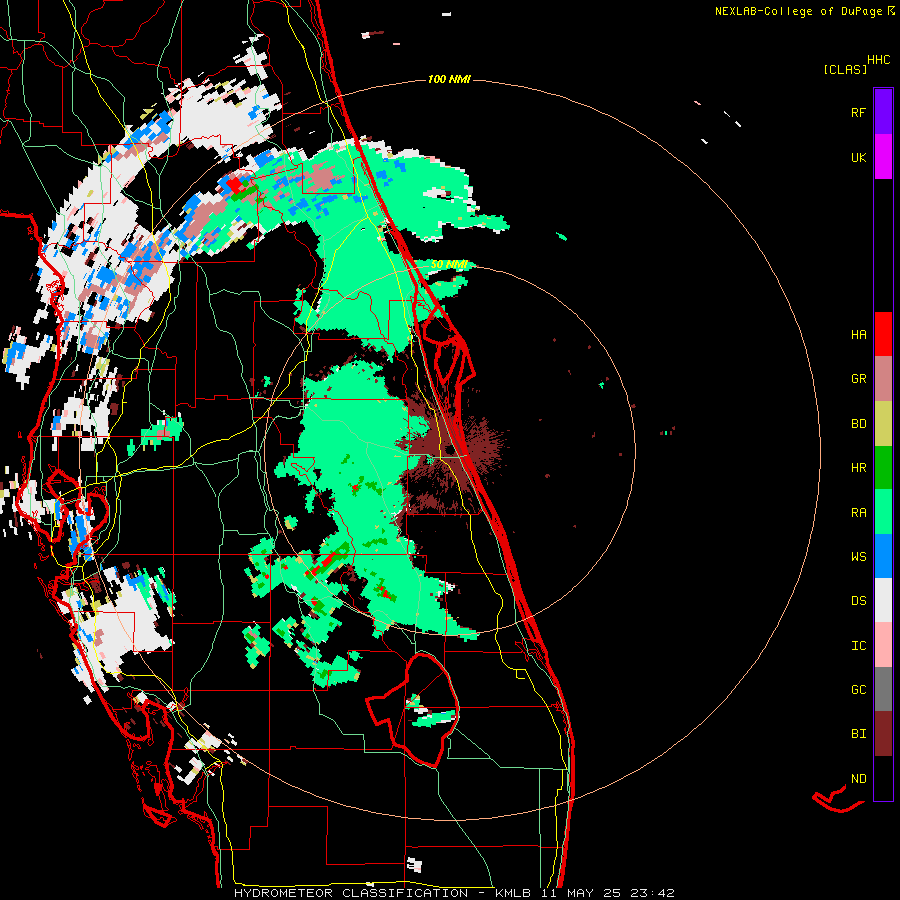Click the BI brown legend swatch
The image size is (900, 900).
[x=883, y=734]
